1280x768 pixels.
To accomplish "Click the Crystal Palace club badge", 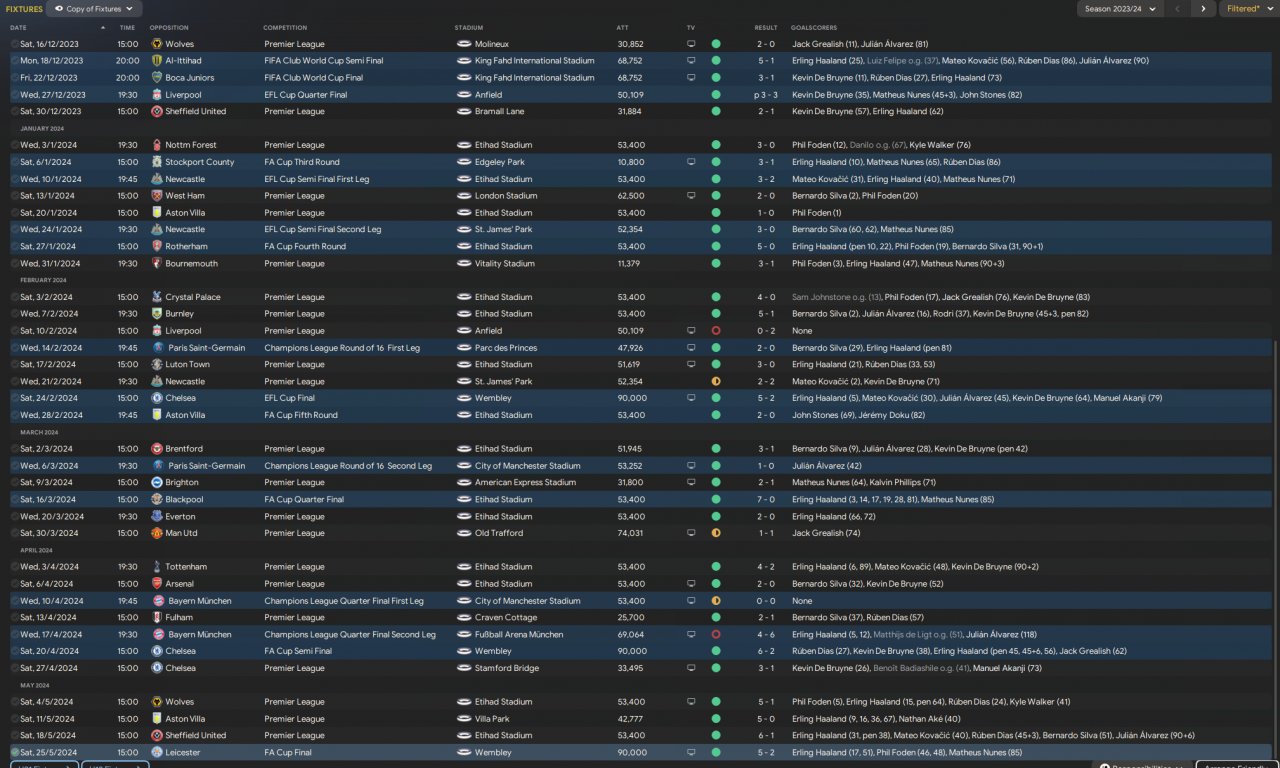I will point(157,297).
